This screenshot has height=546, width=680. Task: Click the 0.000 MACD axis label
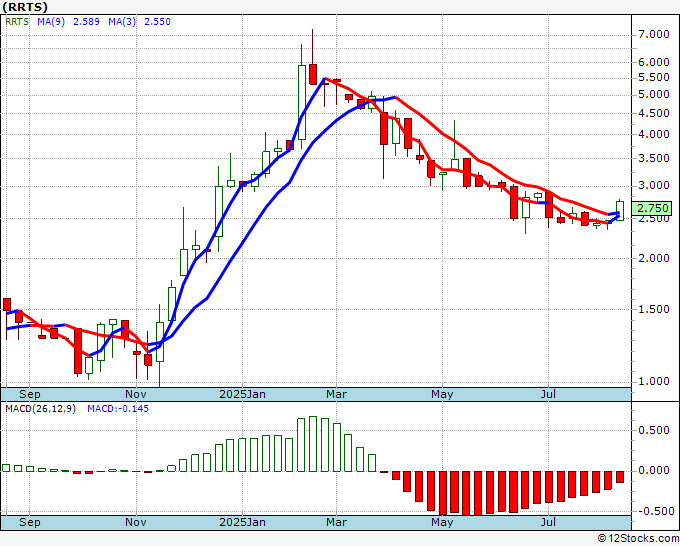[654, 471]
